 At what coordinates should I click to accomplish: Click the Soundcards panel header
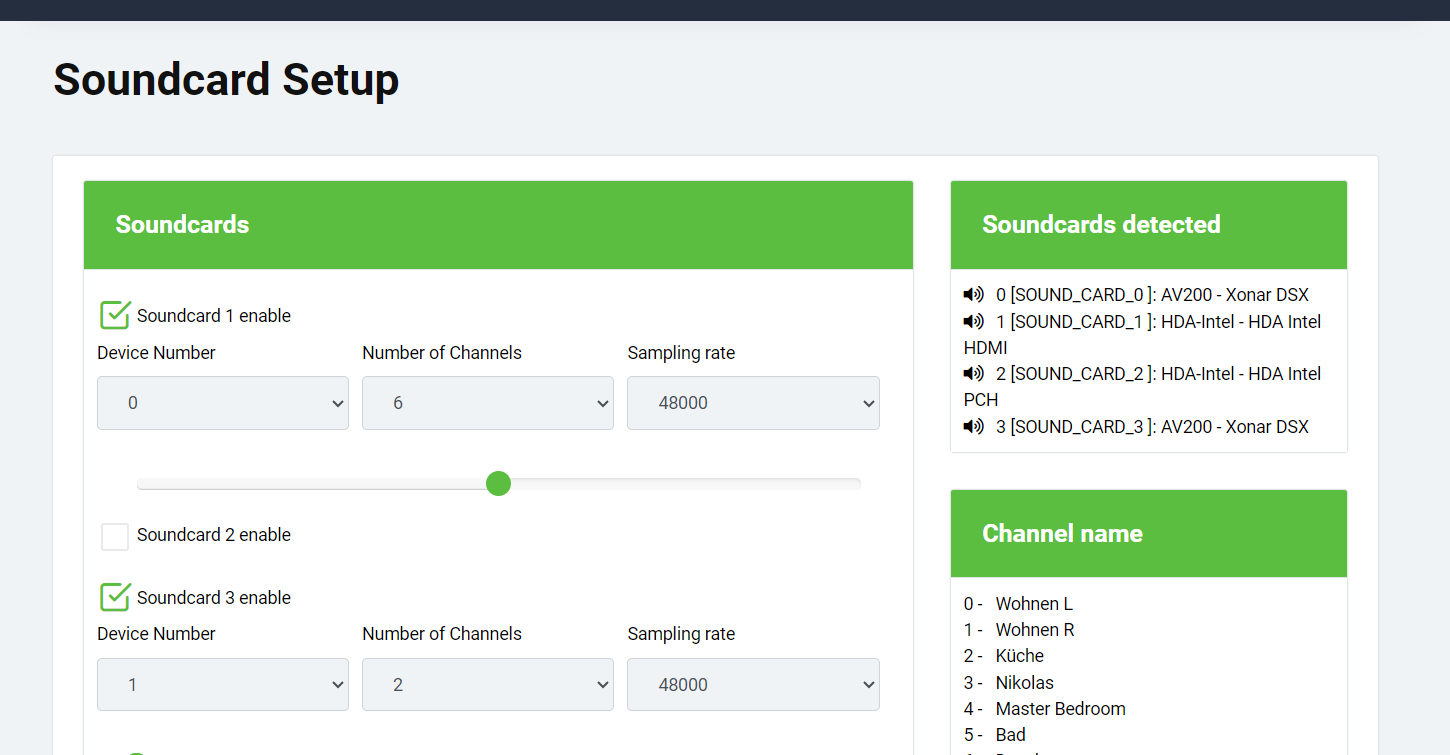coord(498,225)
